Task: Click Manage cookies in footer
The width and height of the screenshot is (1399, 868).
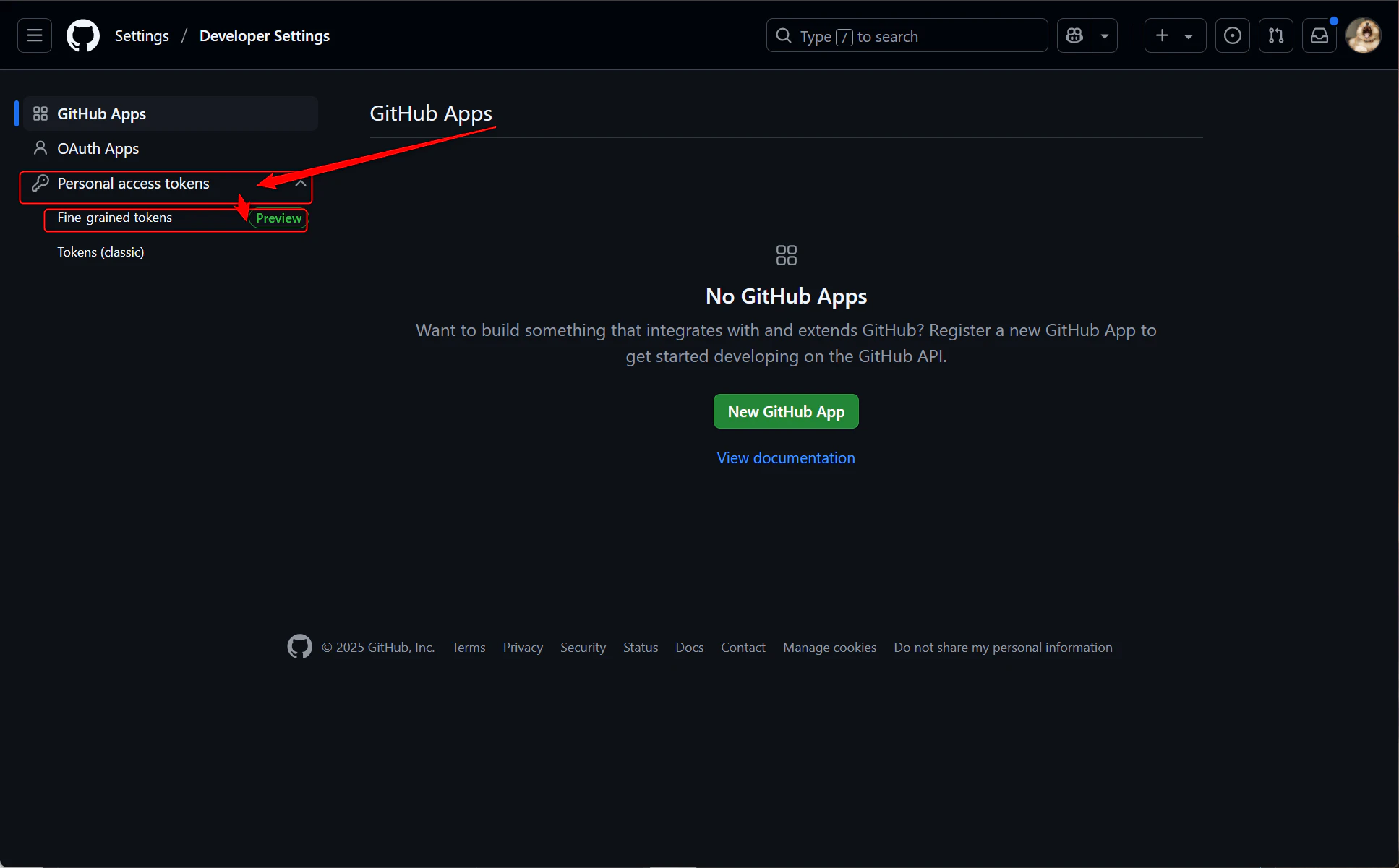Action: pyautogui.click(x=829, y=648)
